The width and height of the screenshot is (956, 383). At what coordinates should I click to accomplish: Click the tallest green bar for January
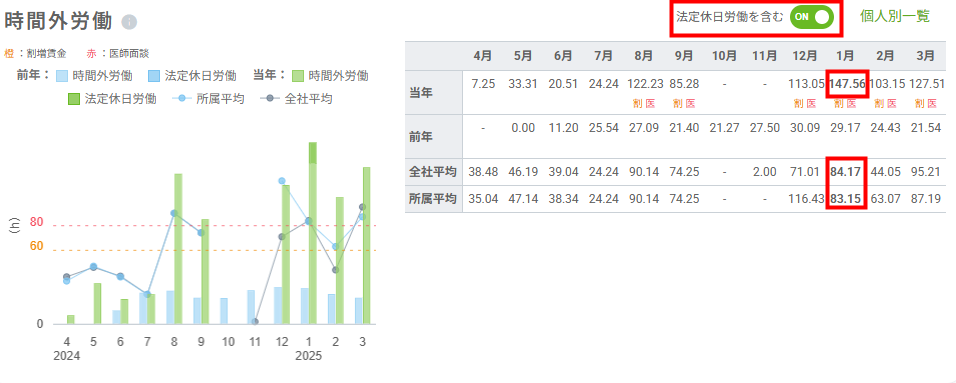click(313, 233)
